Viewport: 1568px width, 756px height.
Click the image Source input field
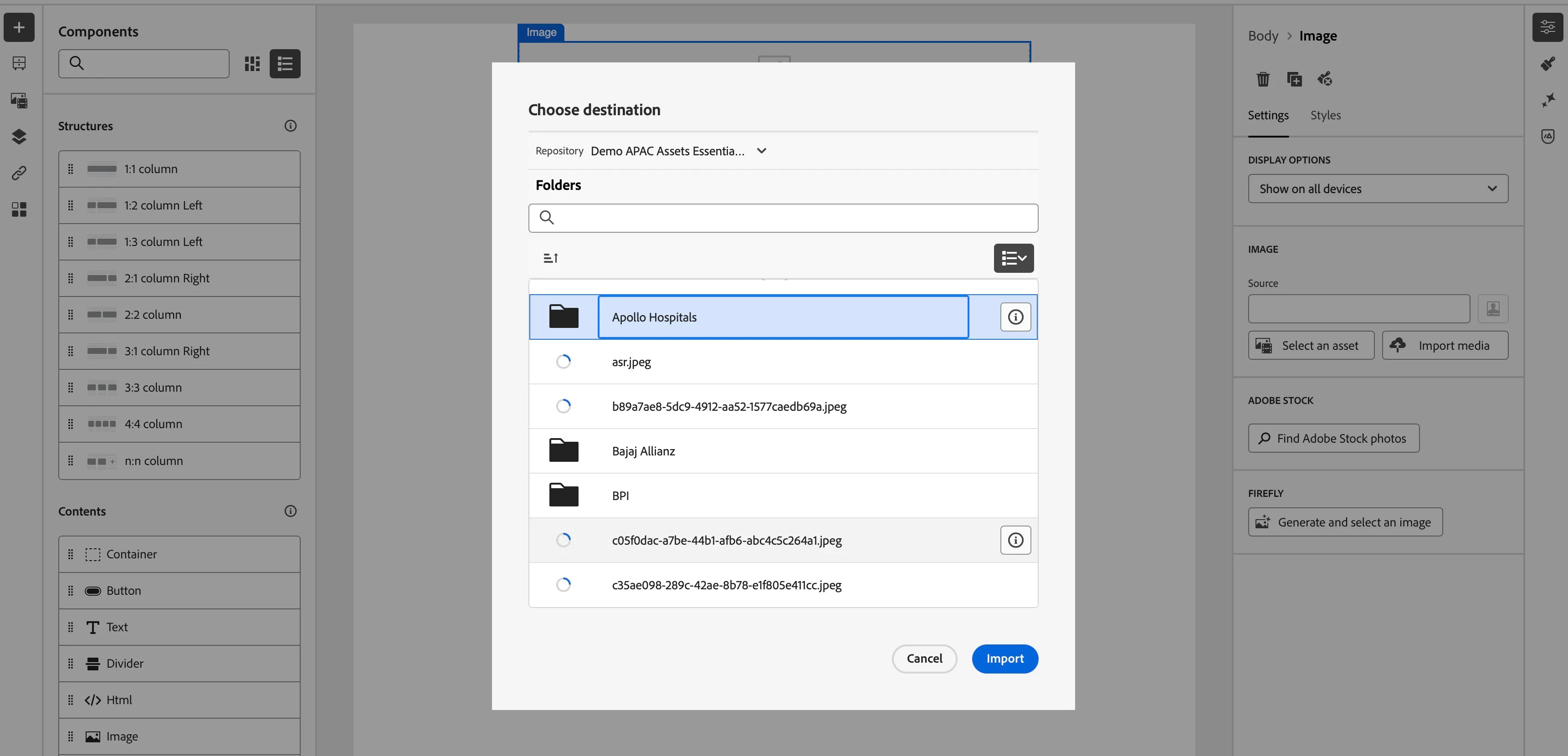tap(1358, 309)
